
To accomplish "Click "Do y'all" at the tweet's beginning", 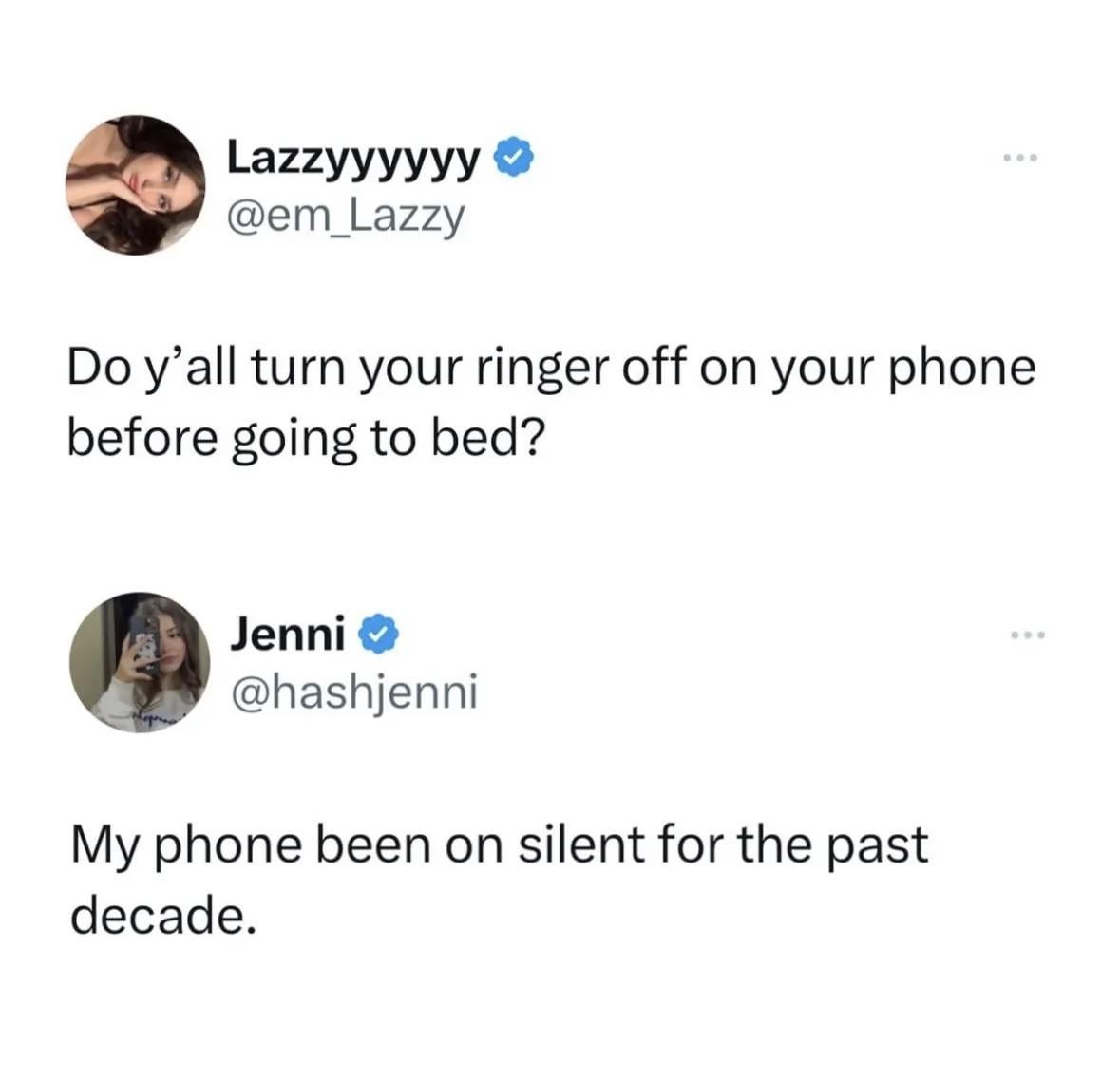I will pos(151,370).
